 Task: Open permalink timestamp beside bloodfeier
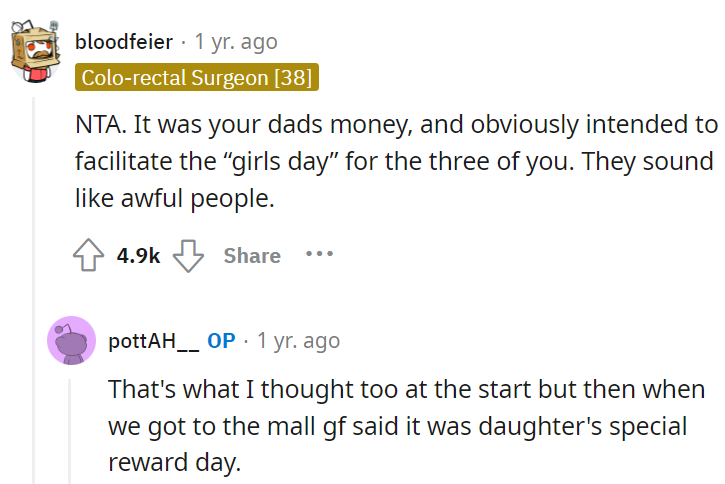pos(236,42)
